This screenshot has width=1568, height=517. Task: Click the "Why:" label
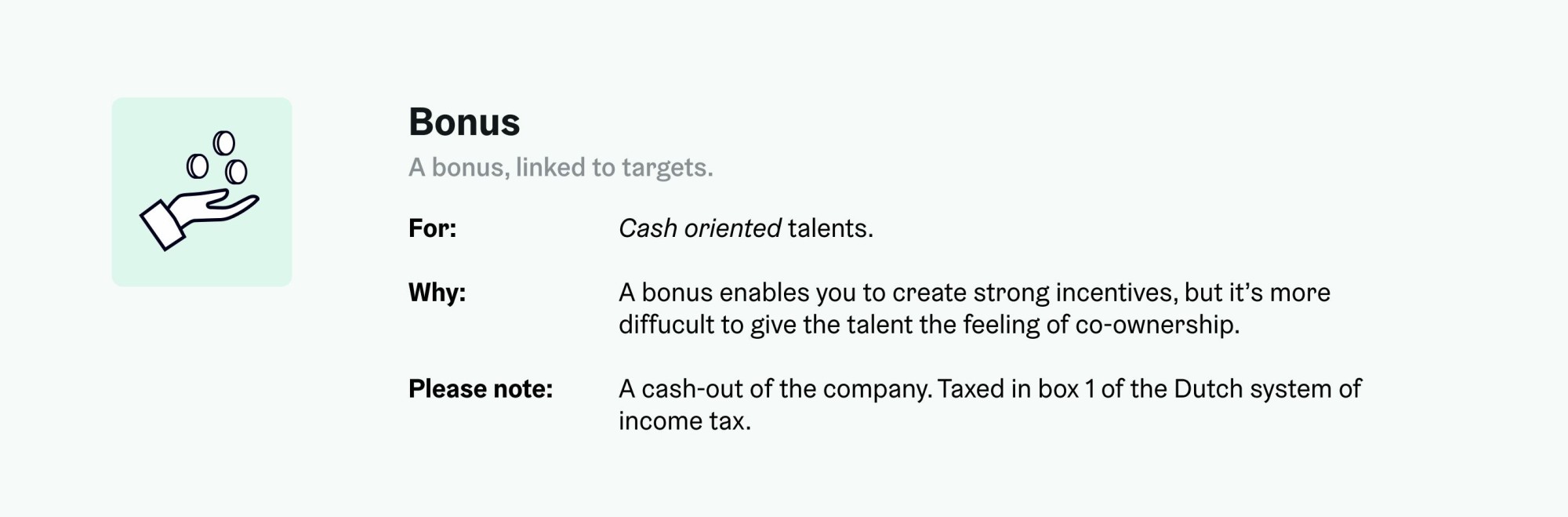(437, 293)
